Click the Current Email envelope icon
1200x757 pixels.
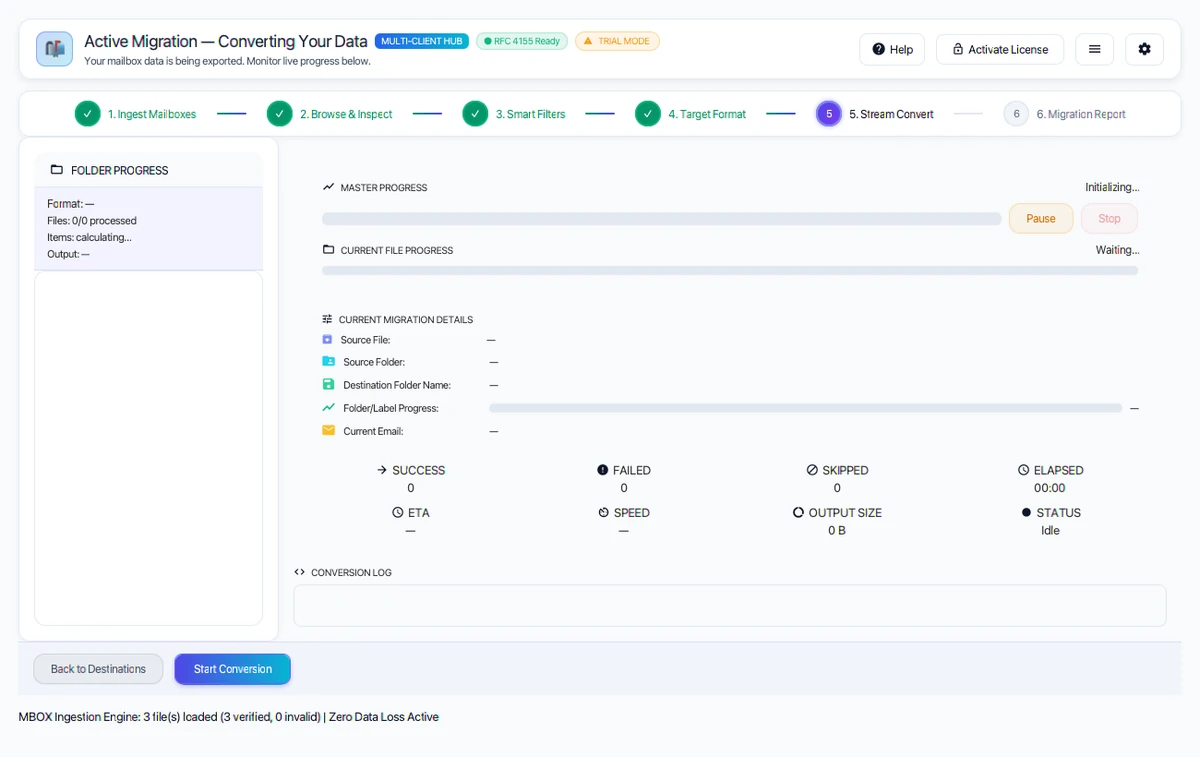[x=328, y=431]
